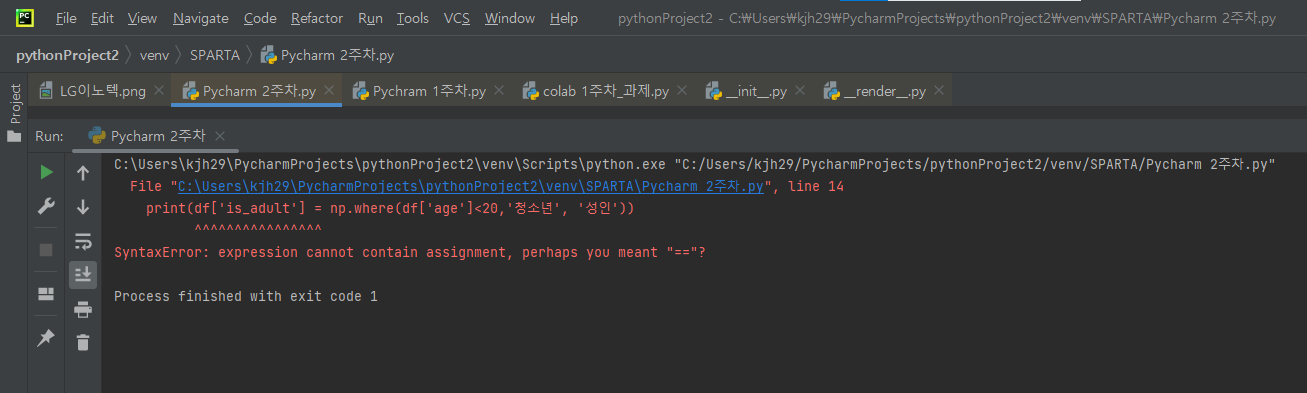Switch to the colab 1주차_과제.py editor tab
This screenshot has width=1307, height=393.
(x=604, y=91)
